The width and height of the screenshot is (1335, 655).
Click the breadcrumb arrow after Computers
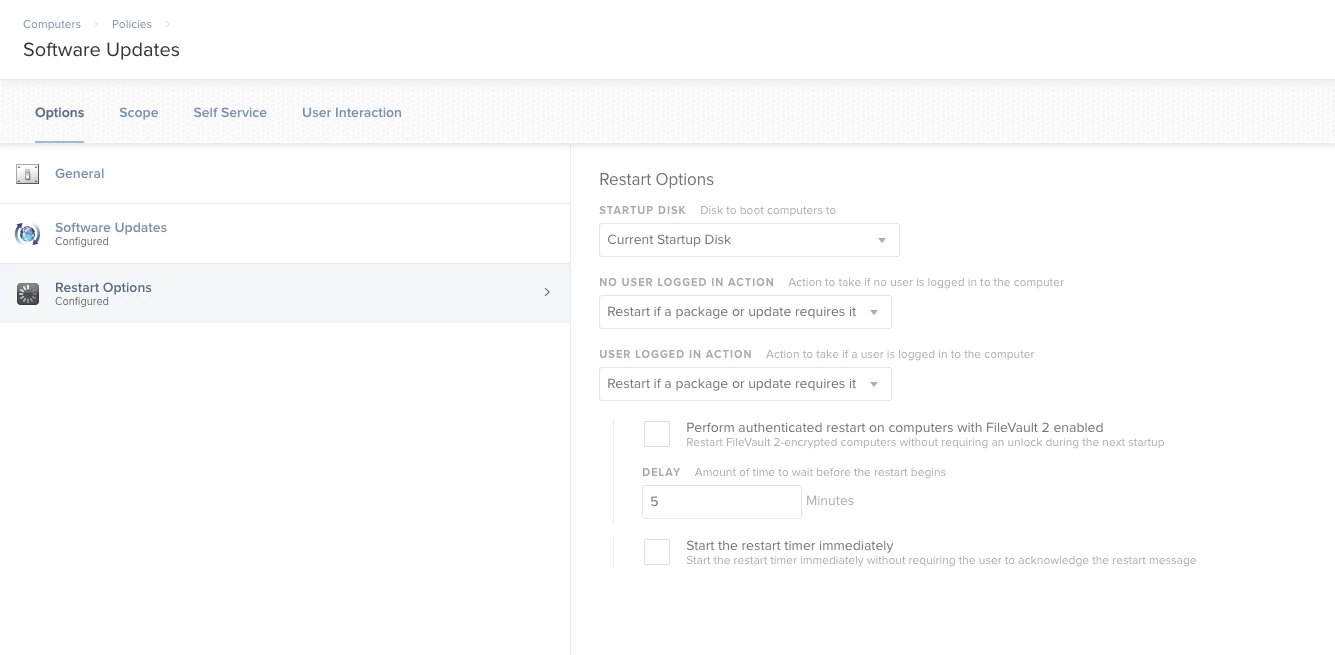coord(97,24)
